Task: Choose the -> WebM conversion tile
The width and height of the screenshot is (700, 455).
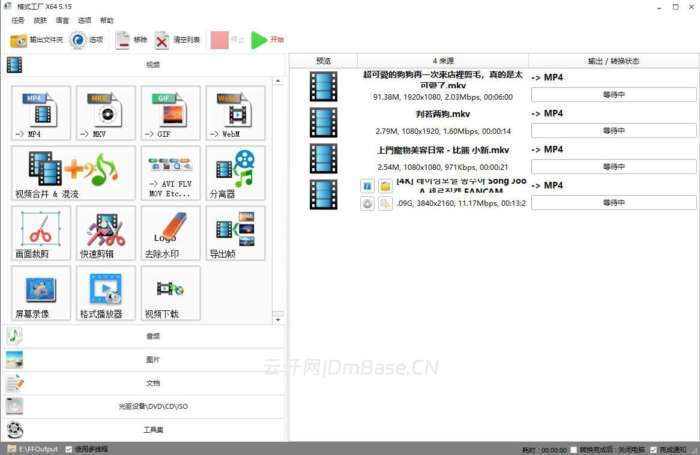Action: tap(235, 113)
